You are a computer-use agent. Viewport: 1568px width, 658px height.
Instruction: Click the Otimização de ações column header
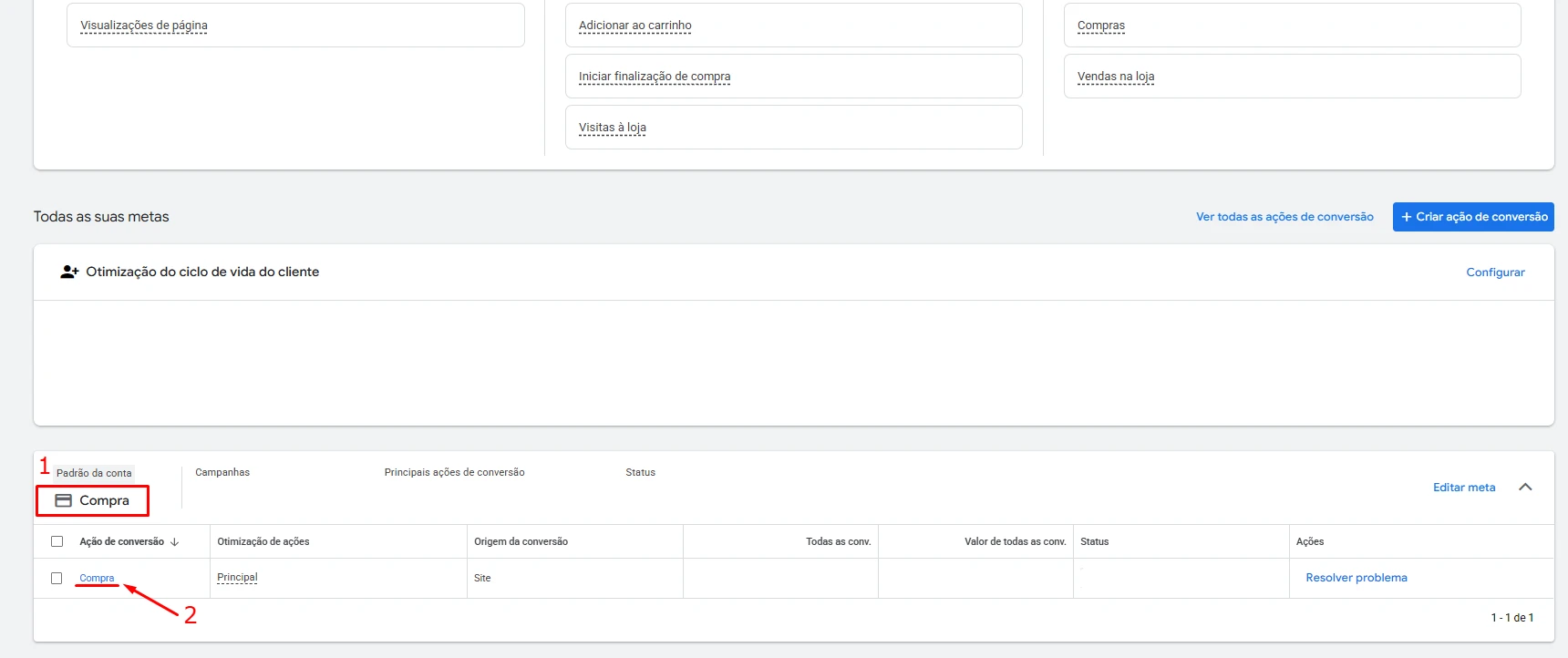click(x=263, y=541)
